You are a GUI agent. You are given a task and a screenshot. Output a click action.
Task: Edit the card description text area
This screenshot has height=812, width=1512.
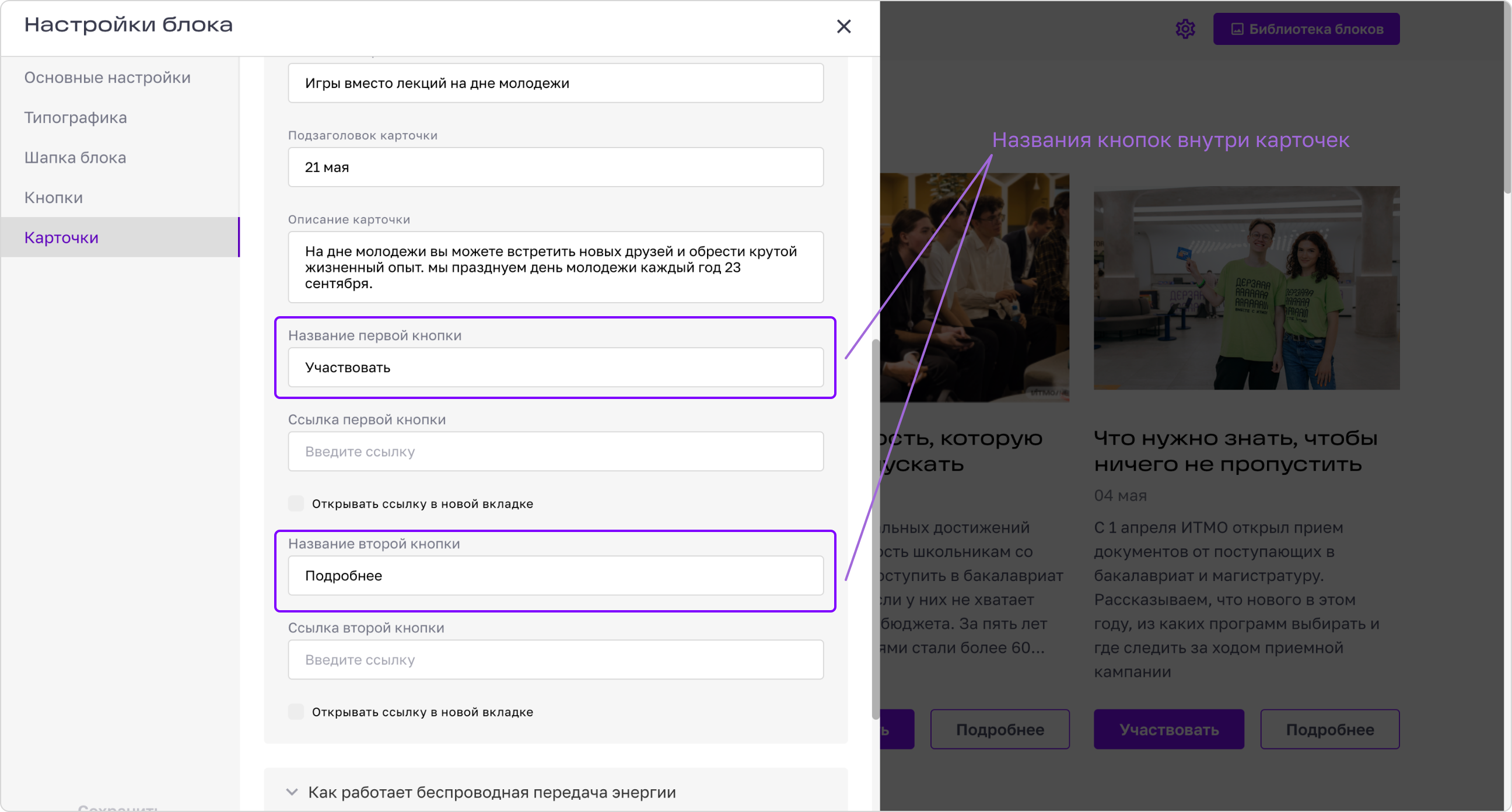coord(555,267)
